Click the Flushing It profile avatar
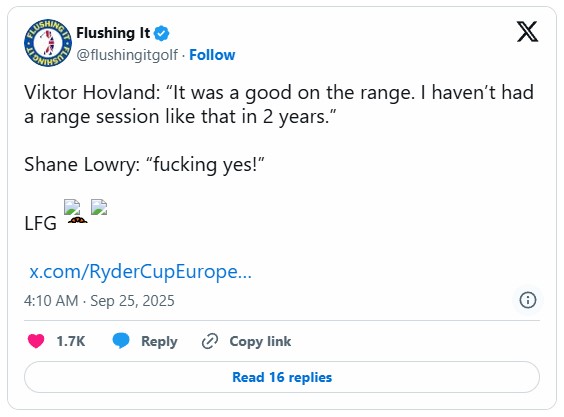The width and height of the screenshot is (564, 417). click(x=48, y=43)
